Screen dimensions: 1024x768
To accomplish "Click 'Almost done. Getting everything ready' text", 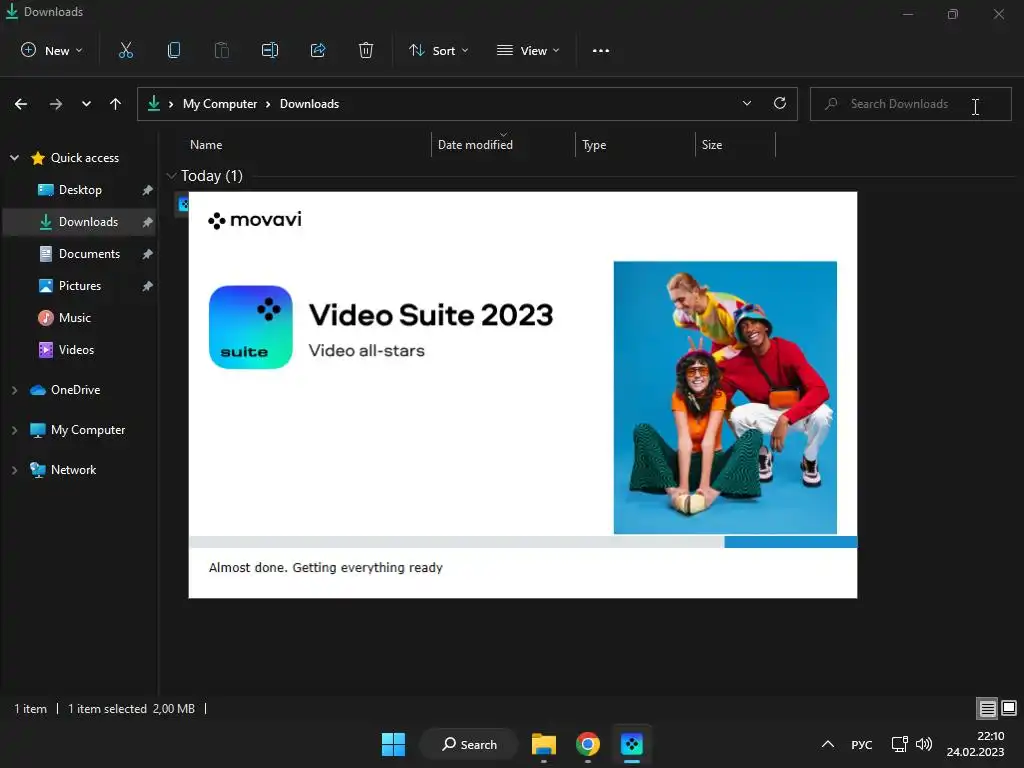I will [326, 568].
